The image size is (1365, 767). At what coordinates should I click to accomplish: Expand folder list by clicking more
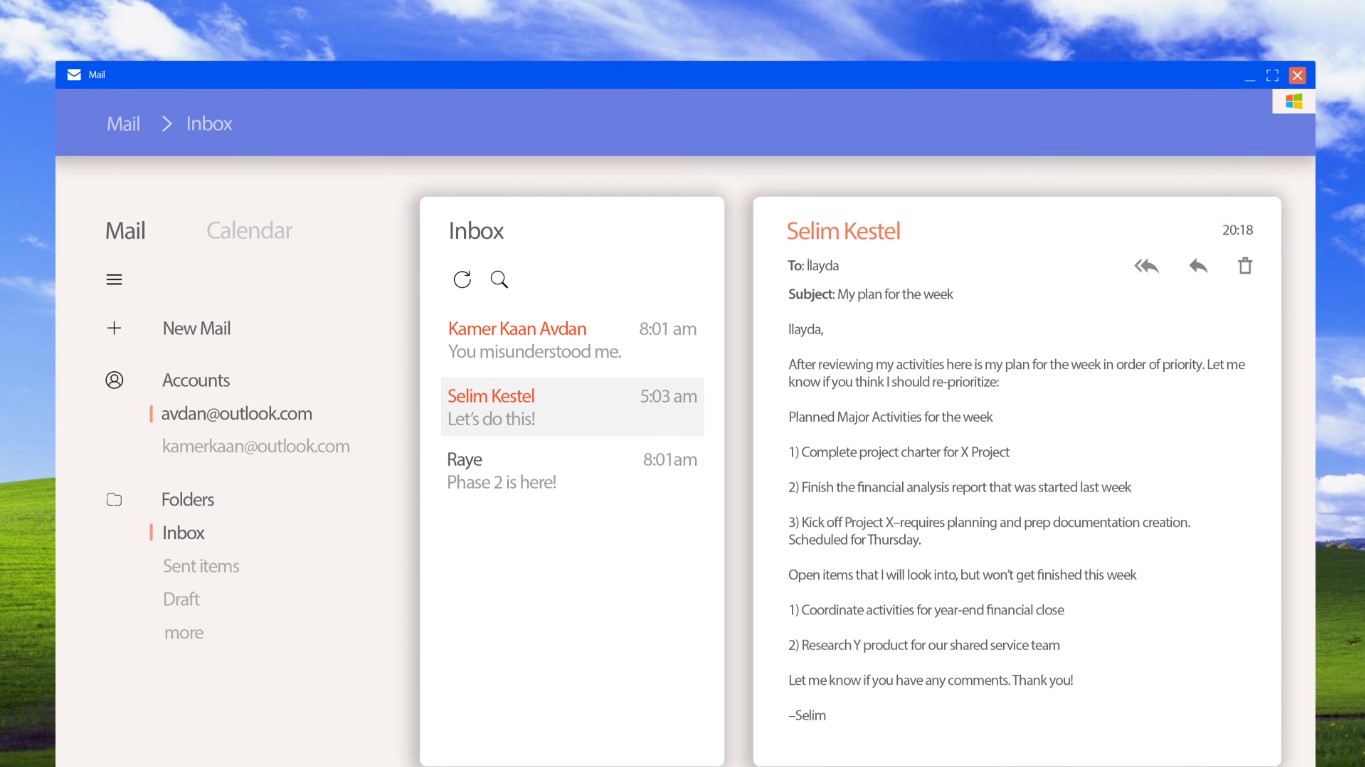point(183,633)
